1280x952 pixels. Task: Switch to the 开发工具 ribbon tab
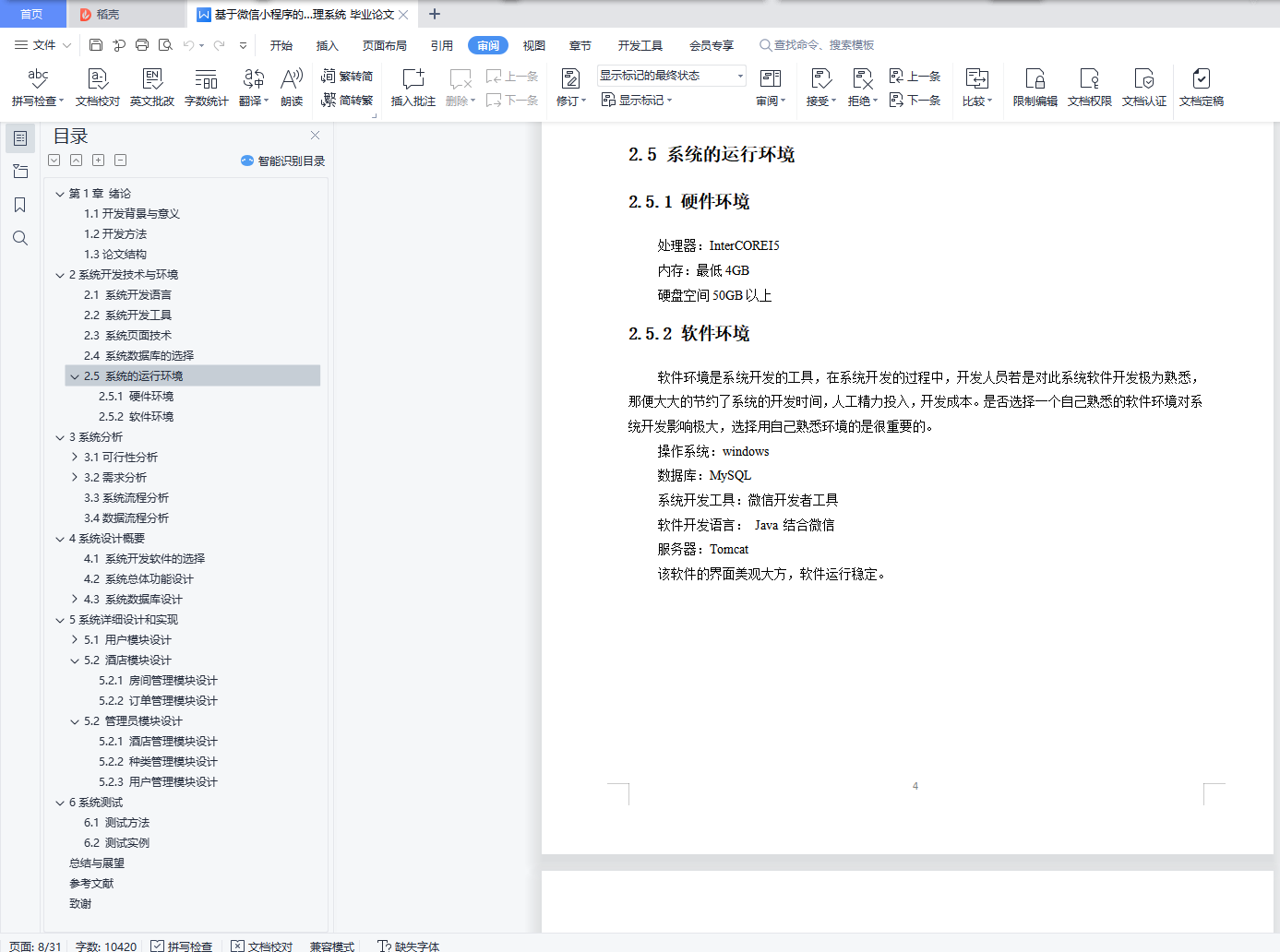[640, 45]
